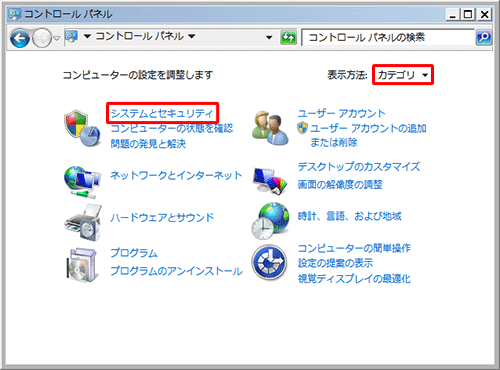Open the address bar history dropdown

pos(269,38)
